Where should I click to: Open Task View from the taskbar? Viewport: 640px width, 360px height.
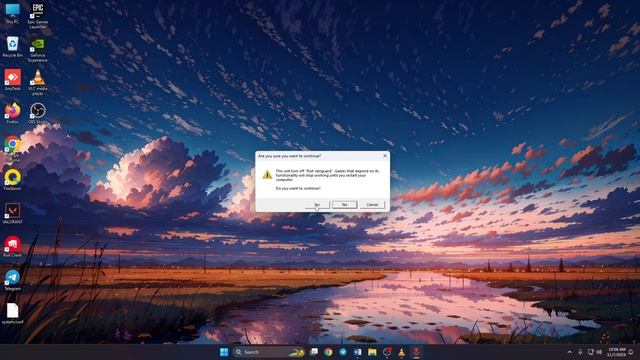[x=313, y=352]
